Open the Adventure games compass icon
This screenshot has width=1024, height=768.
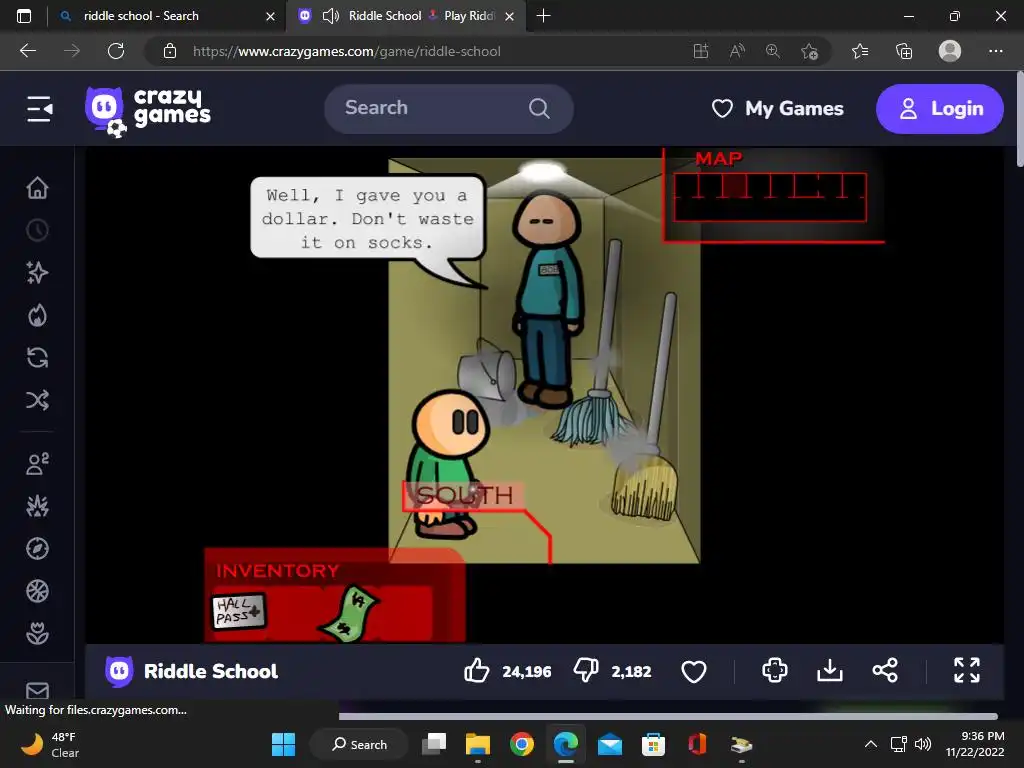pyautogui.click(x=37, y=549)
